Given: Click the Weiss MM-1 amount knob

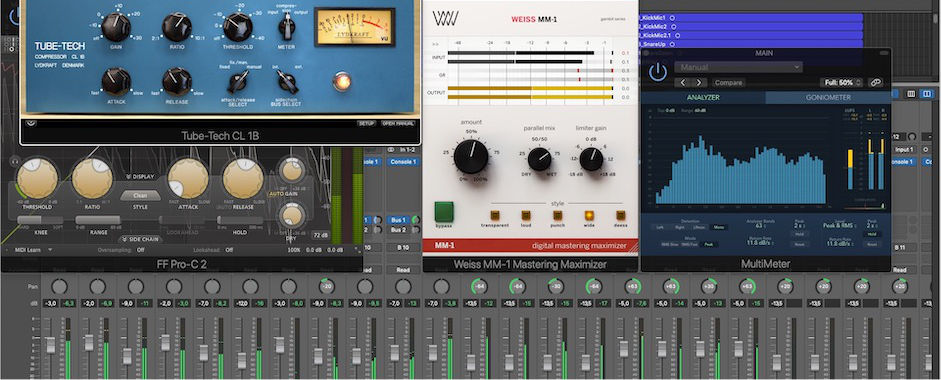Looking at the screenshot, I should coord(470,157).
